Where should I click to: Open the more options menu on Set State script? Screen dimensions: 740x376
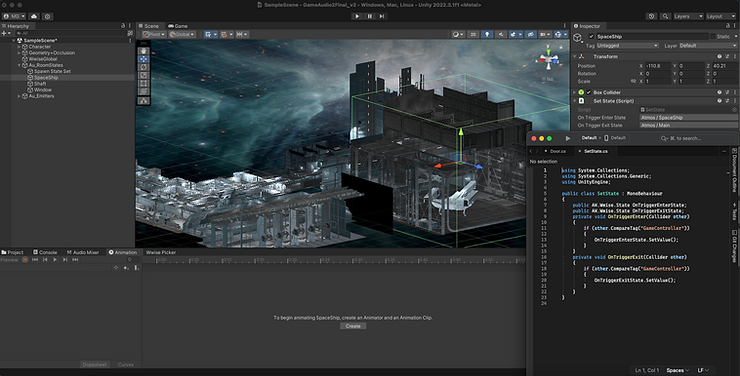pos(735,101)
